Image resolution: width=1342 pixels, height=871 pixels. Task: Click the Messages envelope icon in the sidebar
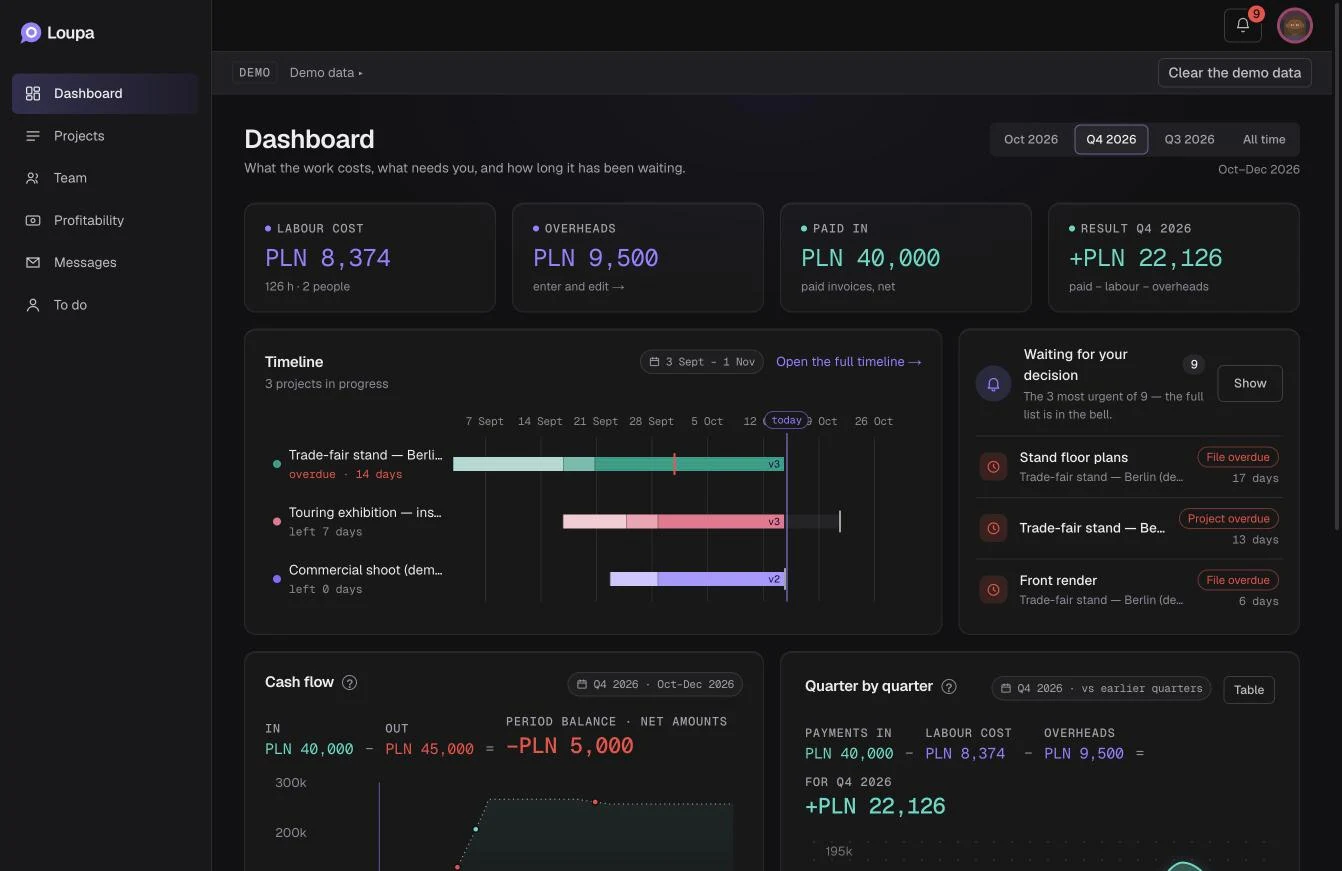[x=33, y=262]
